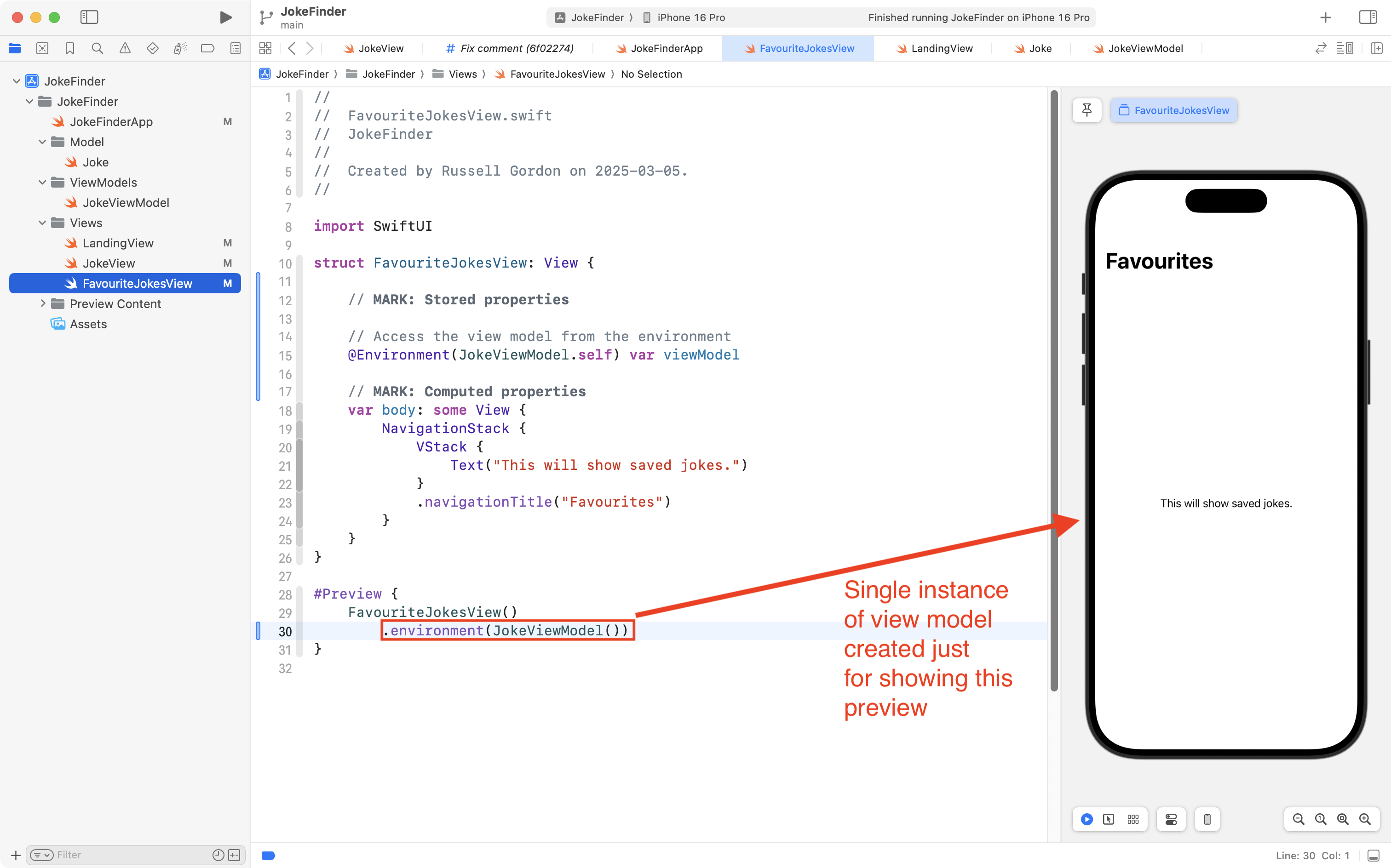Collapse the ViewModels folder
This screenshot has width=1391, height=868.
[42, 183]
